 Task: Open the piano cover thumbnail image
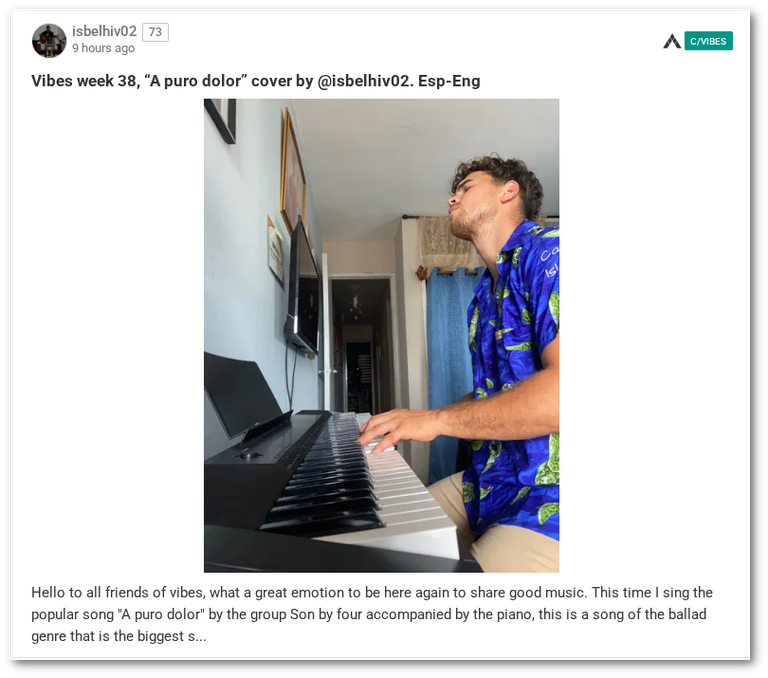tap(382, 336)
